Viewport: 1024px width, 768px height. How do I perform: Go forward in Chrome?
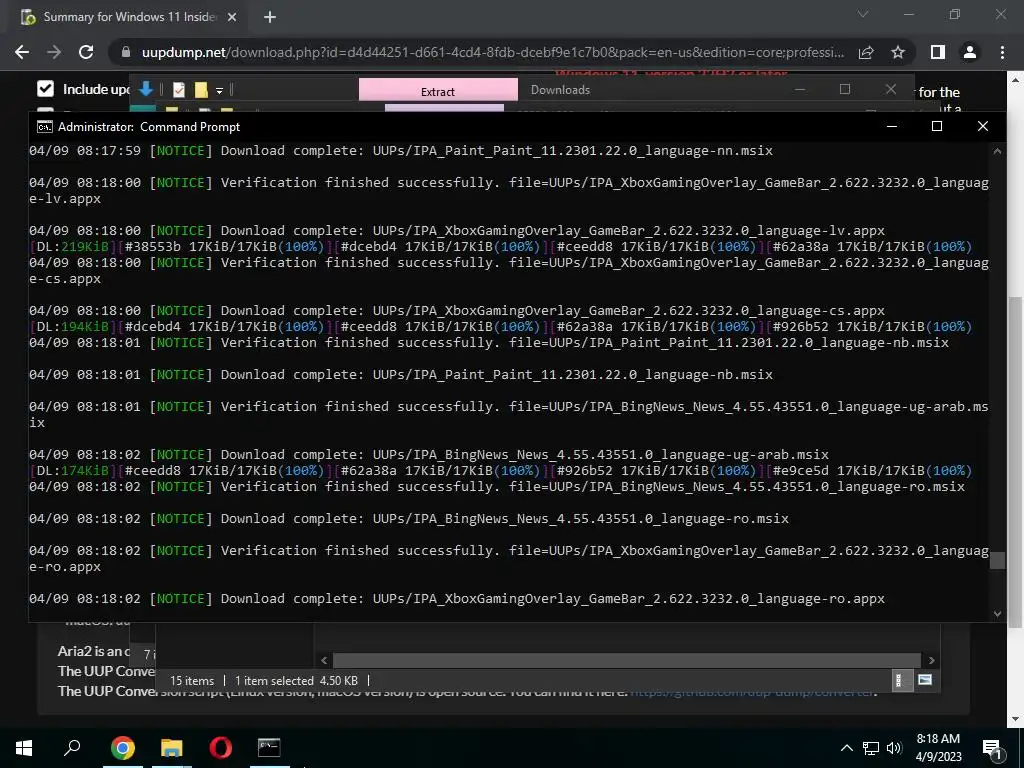point(54,52)
